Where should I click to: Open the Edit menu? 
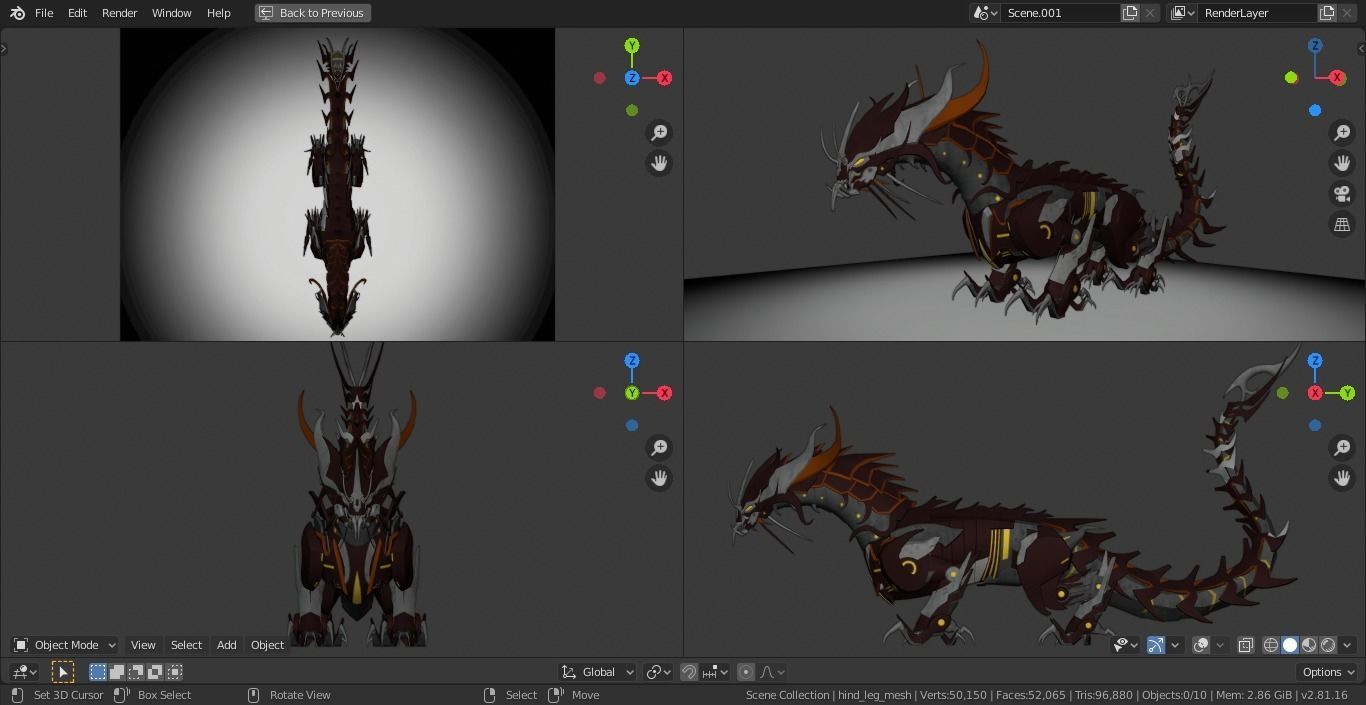click(77, 13)
